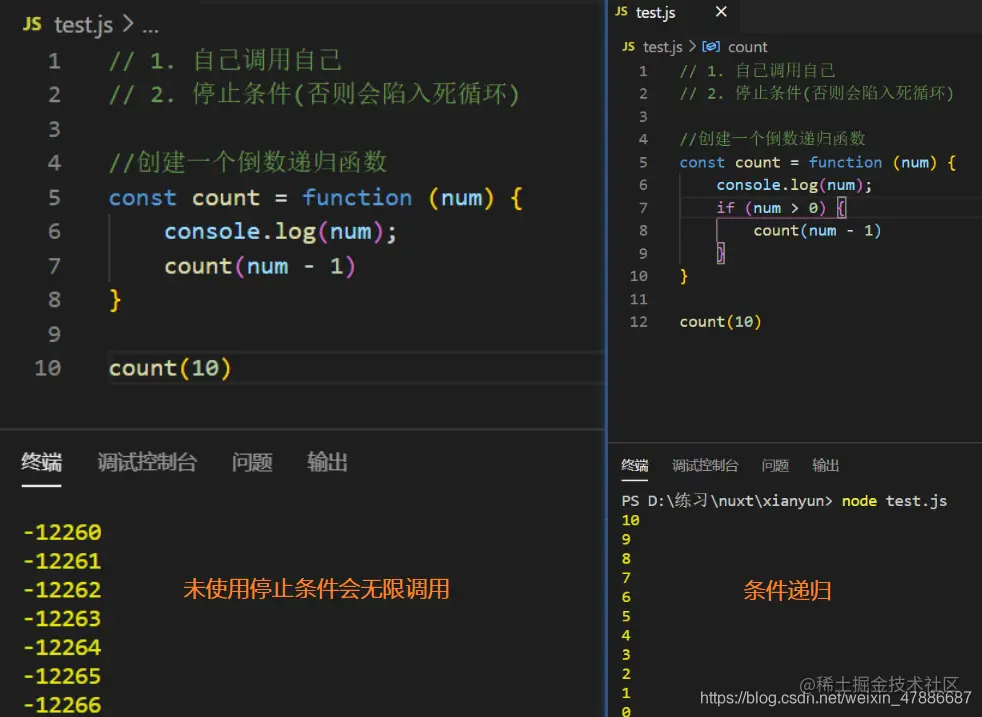Click line number 10 in left editor
The height and width of the screenshot is (717, 982).
[48, 368]
